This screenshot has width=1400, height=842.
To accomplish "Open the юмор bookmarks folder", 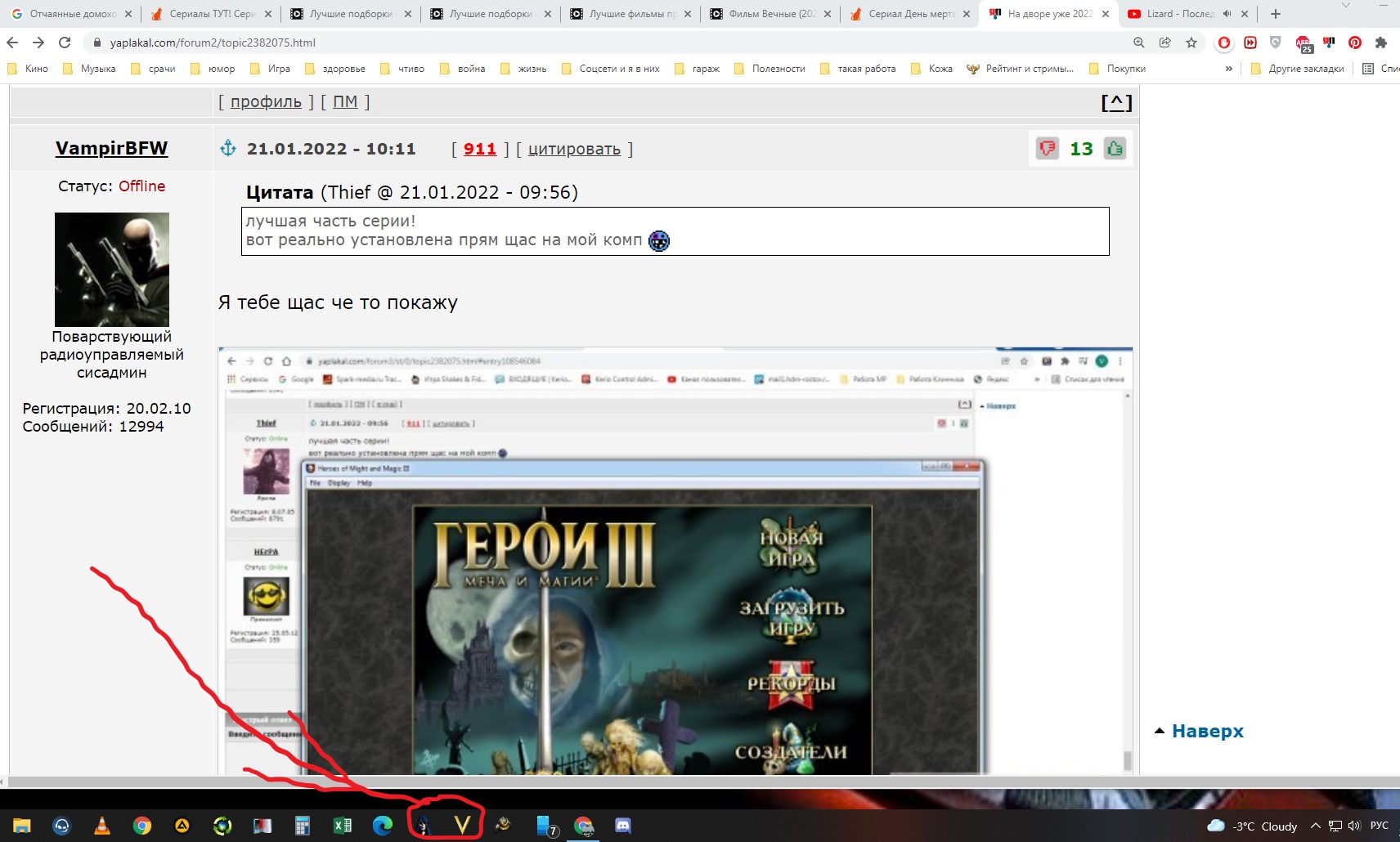I will pos(213,69).
